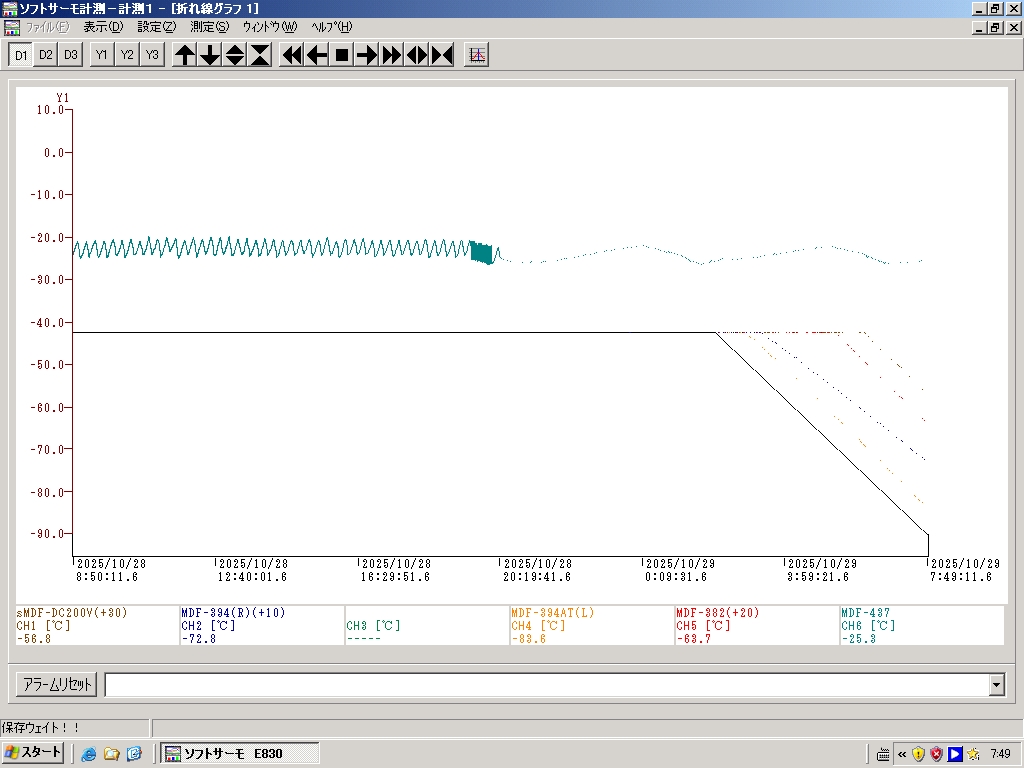1024x768 pixels.
Task: Open the 設定(Z) menu
Action: (156, 27)
